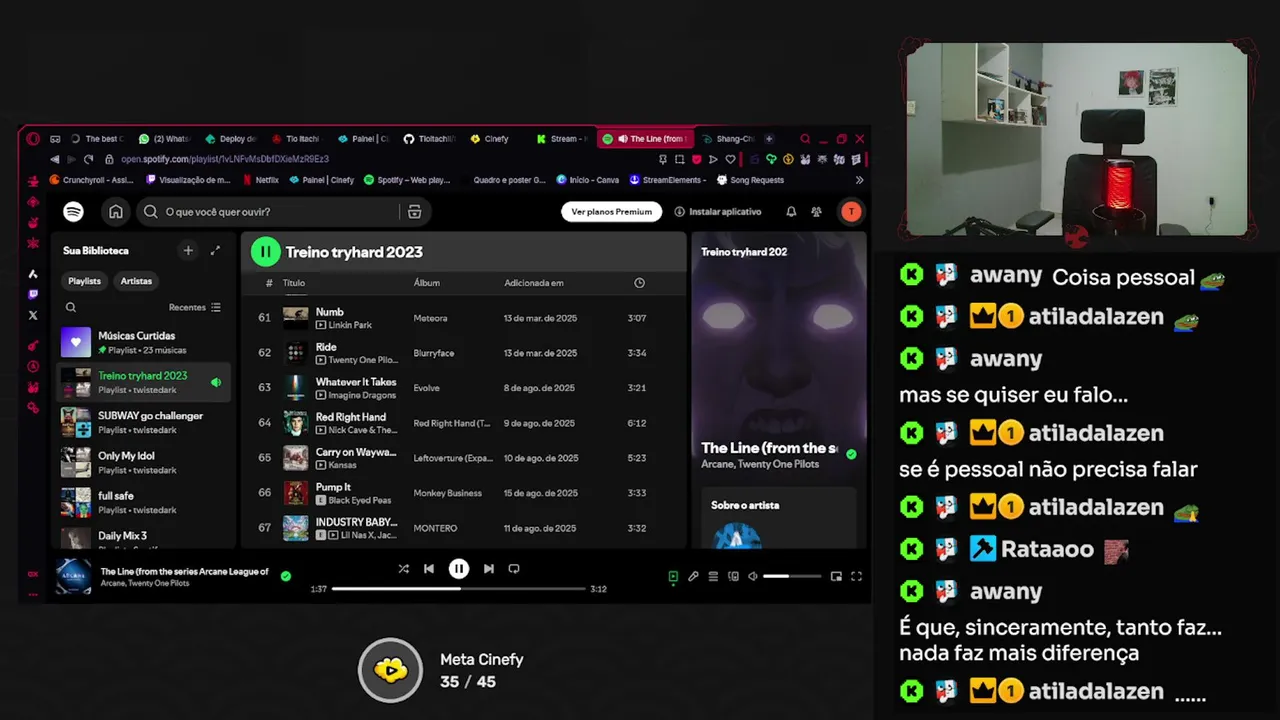Open the Twitch icon in the browser sidebar
The height and width of the screenshot is (720, 1280).
click(x=33, y=294)
